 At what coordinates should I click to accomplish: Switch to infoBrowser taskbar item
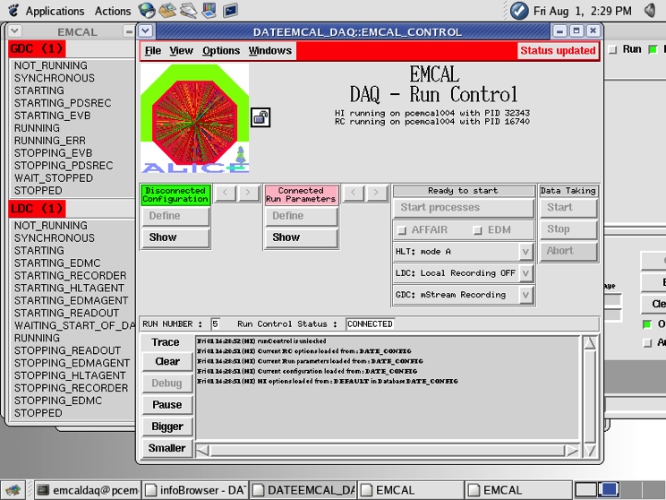click(x=195, y=490)
